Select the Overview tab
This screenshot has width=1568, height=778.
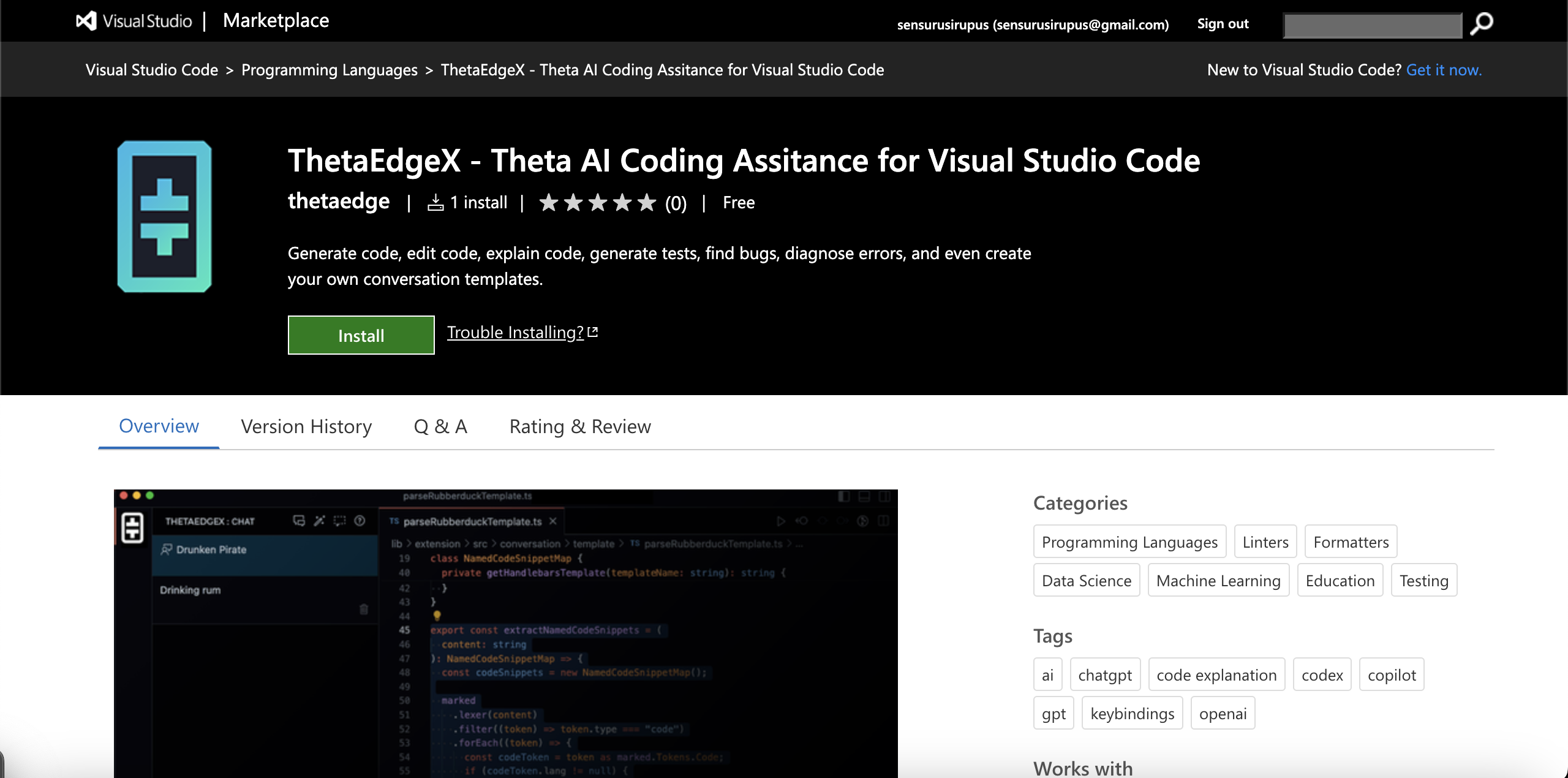(x=159, y=426)
